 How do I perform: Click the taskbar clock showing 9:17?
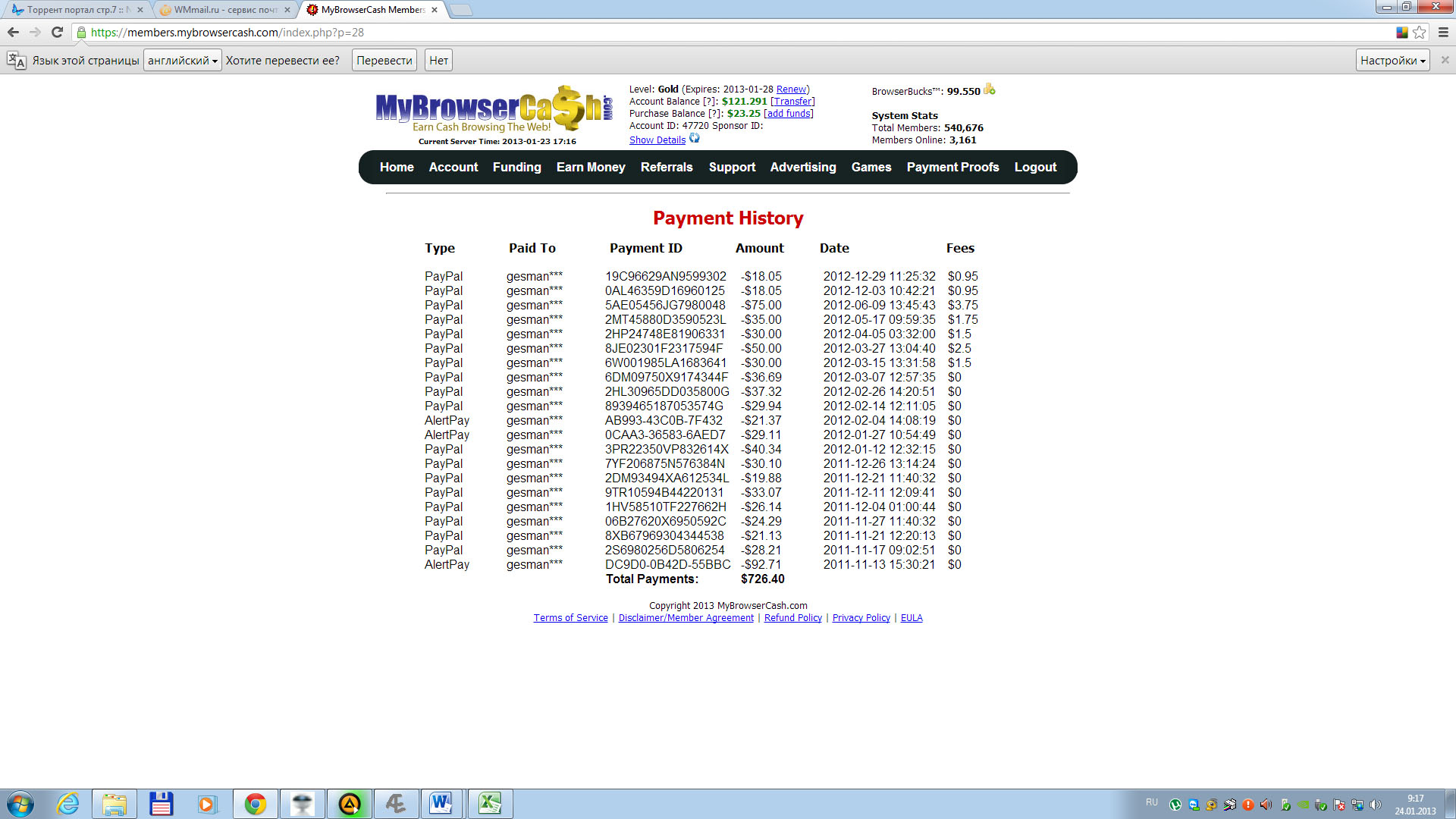[x=1415, y=805]
